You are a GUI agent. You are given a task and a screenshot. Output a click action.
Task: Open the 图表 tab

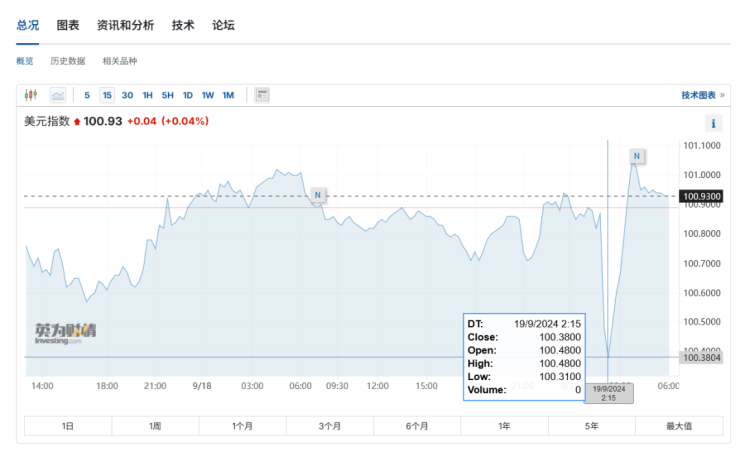click(68, 25)
